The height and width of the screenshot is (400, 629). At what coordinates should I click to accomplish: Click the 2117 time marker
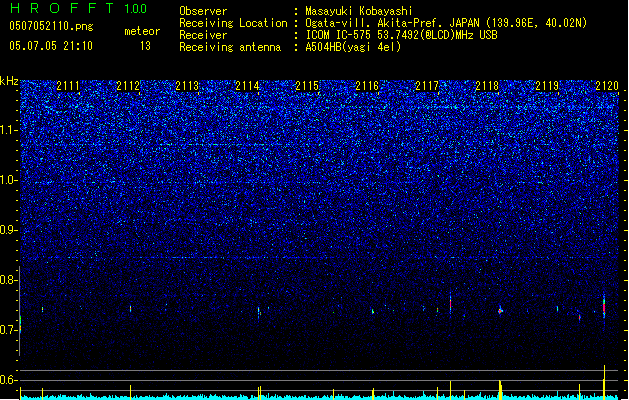[x=427, y=86]
